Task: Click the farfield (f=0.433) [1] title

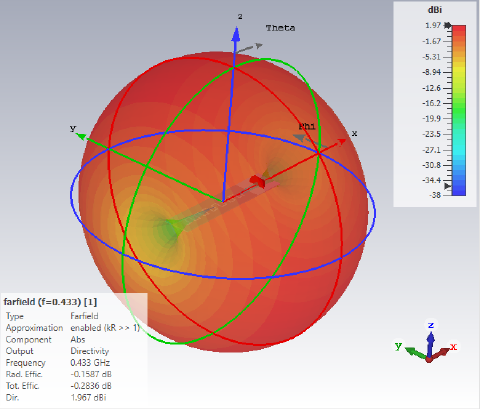Action: (x=50, y=302)
